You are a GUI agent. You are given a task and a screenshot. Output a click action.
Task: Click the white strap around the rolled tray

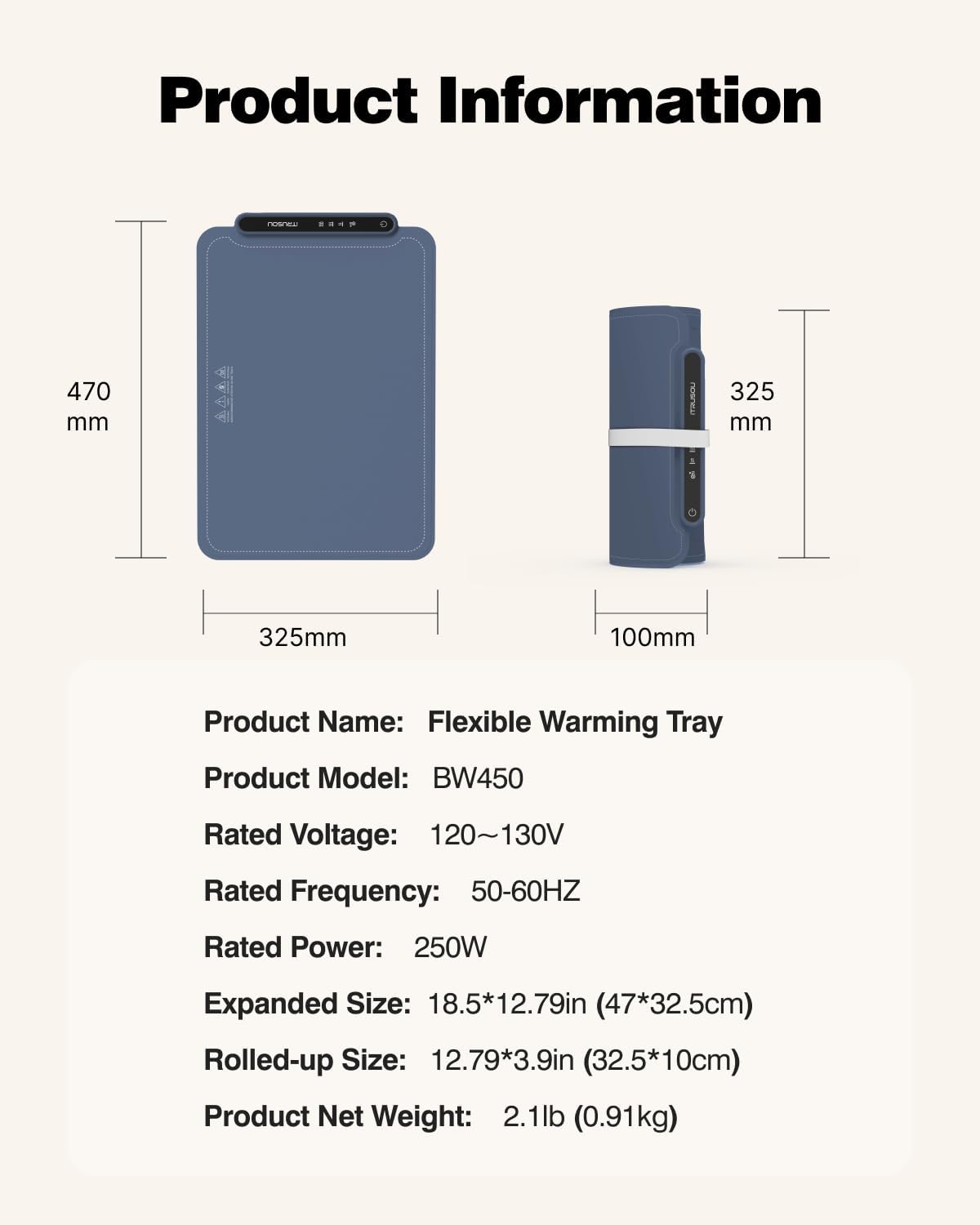click(658, 439)
